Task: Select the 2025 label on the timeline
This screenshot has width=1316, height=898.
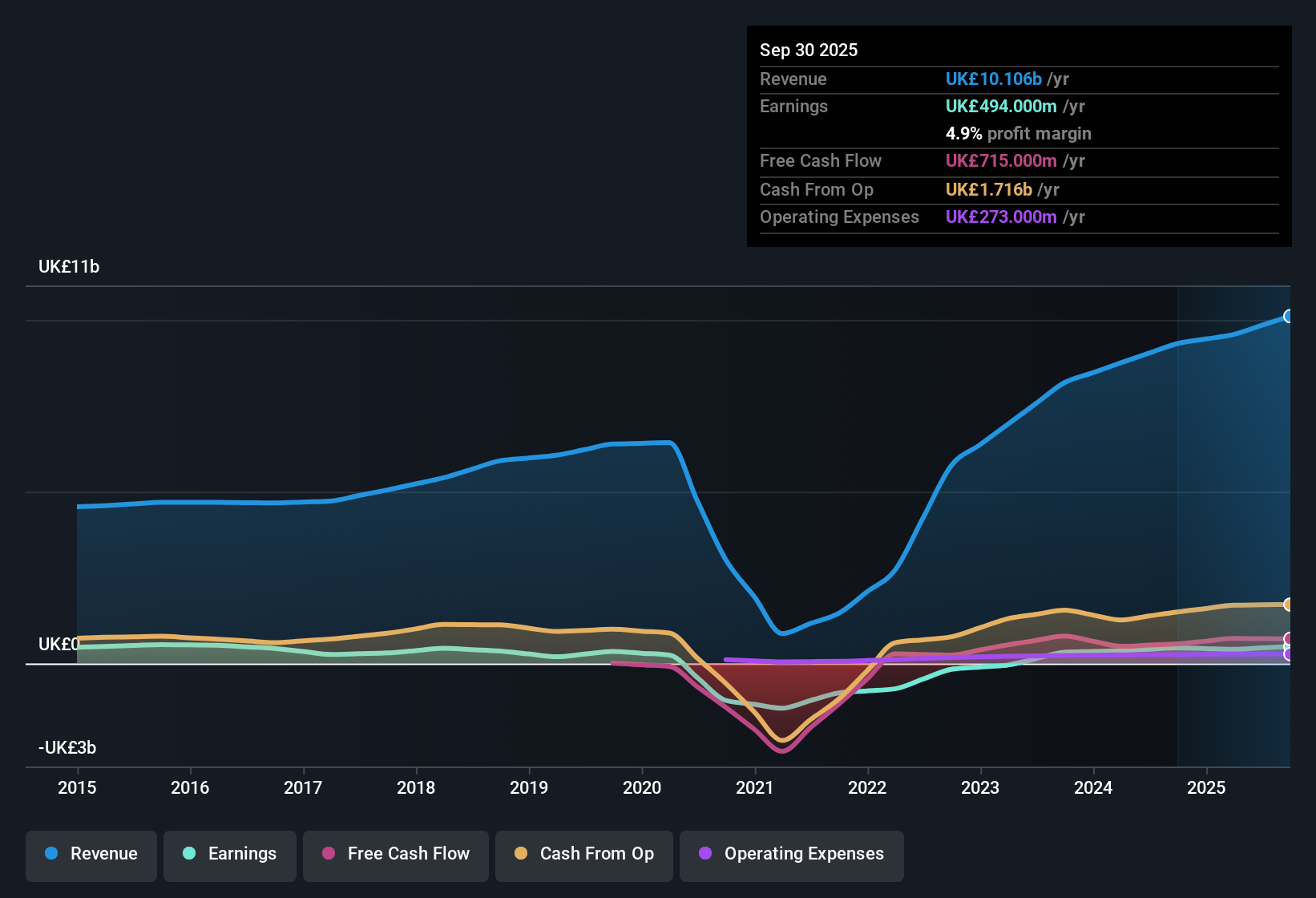Action: coord(1207,788)
